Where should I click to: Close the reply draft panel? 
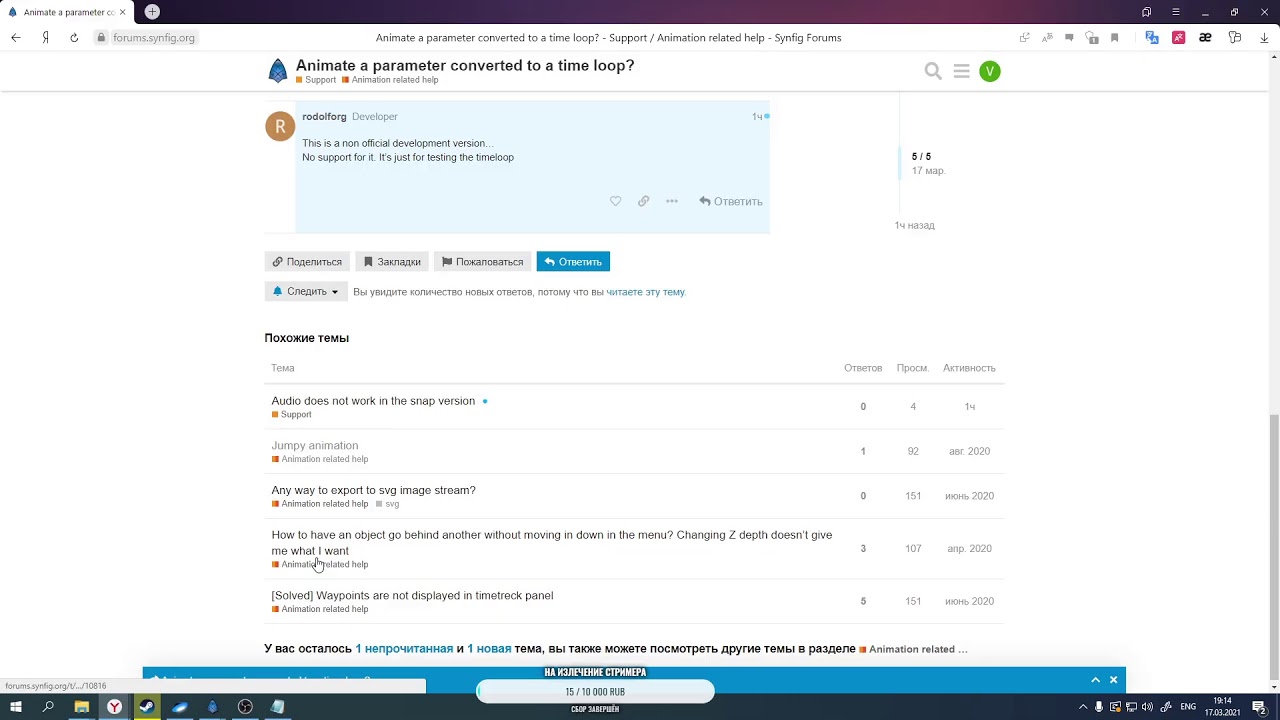(1113, 680)
